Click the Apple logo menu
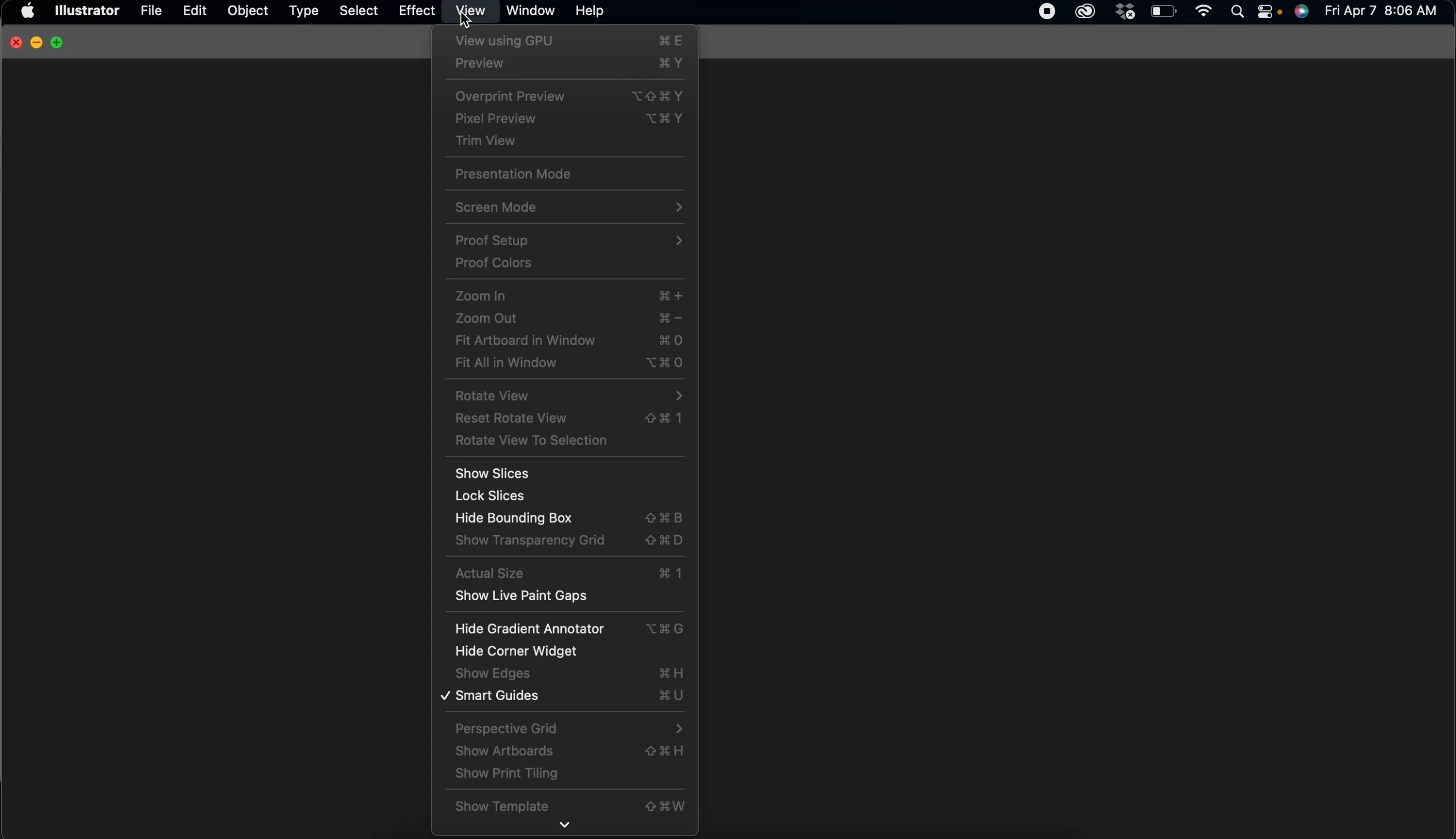This screenshot has width=1456, height=839. point(27,11)
